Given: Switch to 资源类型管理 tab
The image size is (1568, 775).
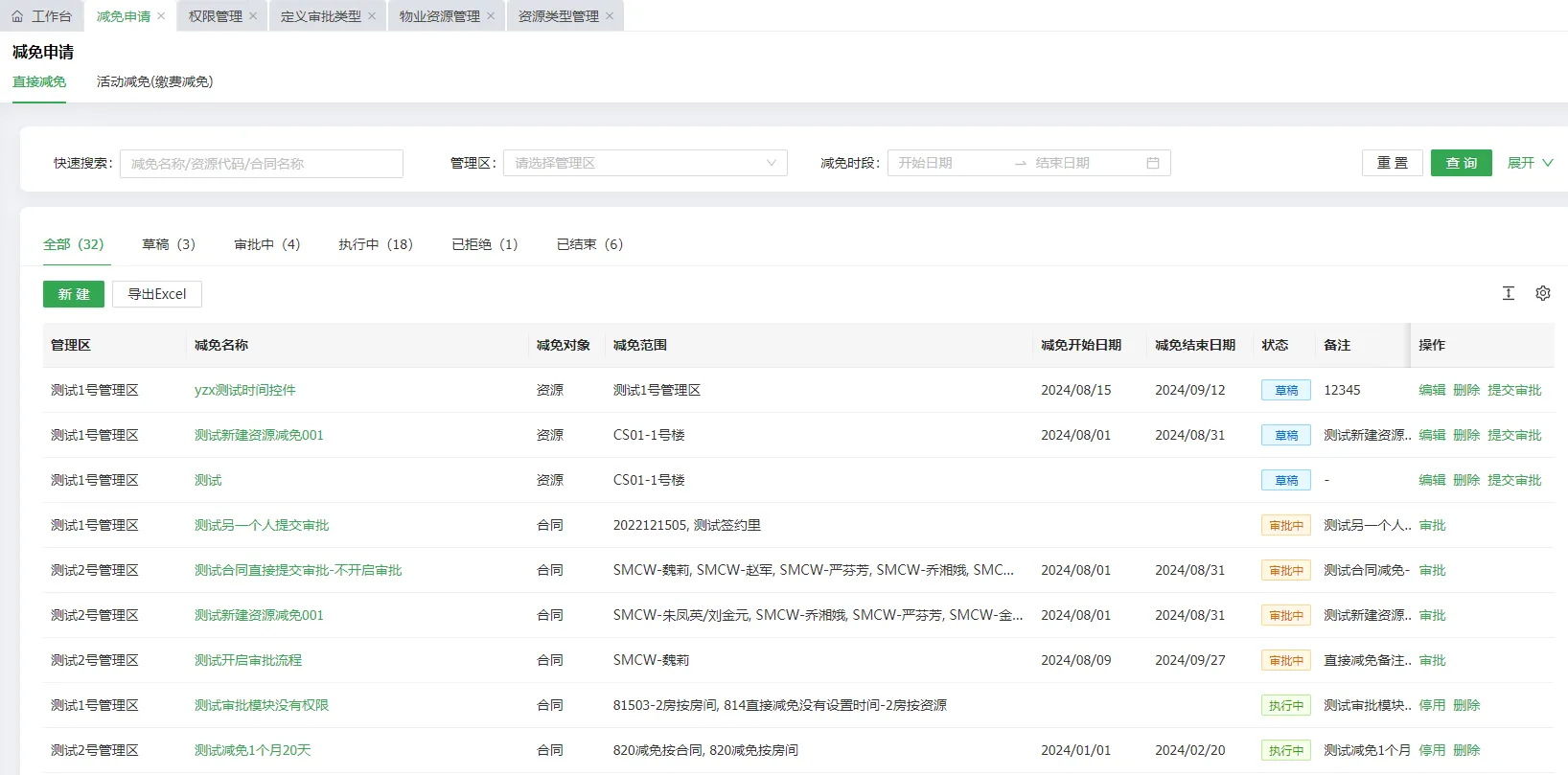Looking at the screenshot, I should click(558, 16).
